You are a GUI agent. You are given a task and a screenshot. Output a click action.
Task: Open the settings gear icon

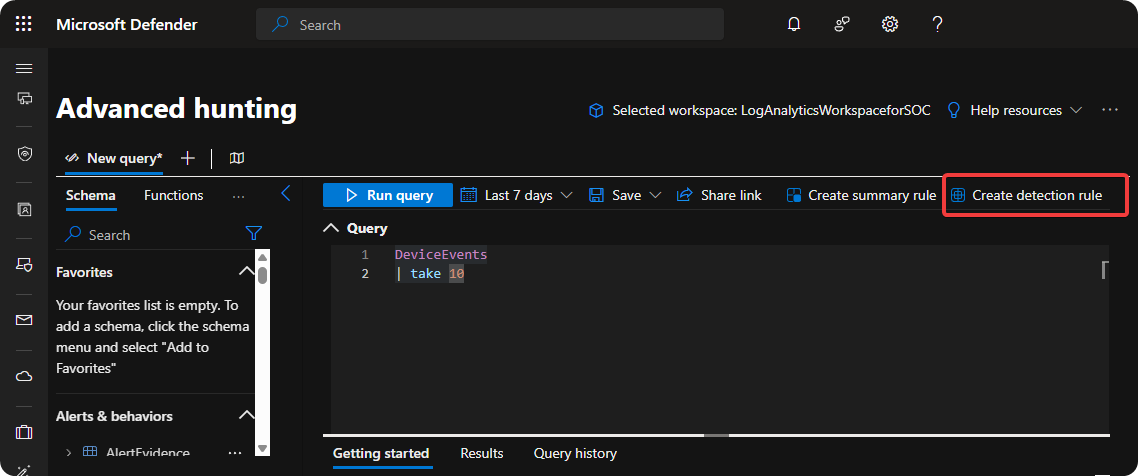click(889, 24)
